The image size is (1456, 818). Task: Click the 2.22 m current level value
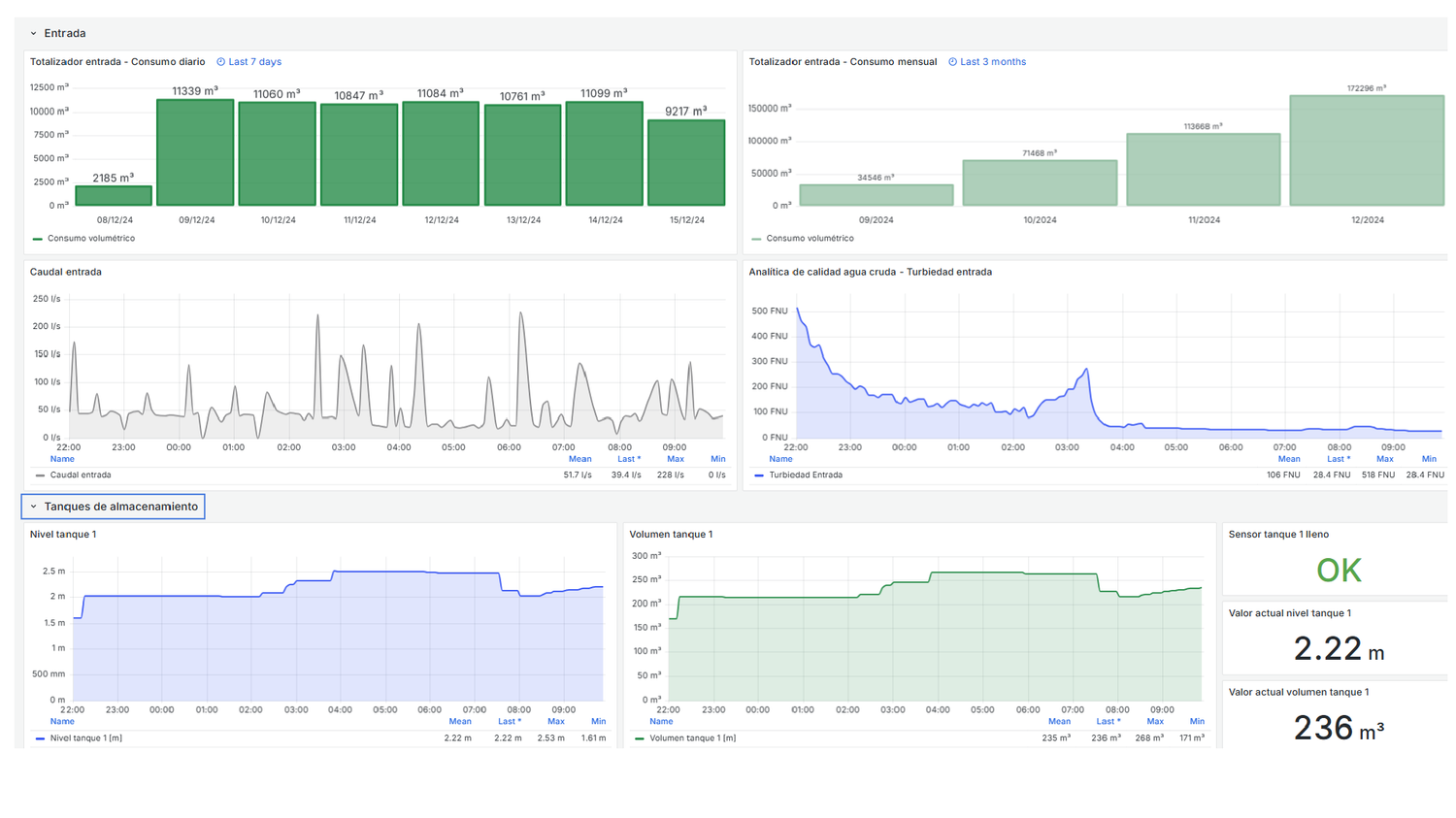click(x=1339, y=649)
